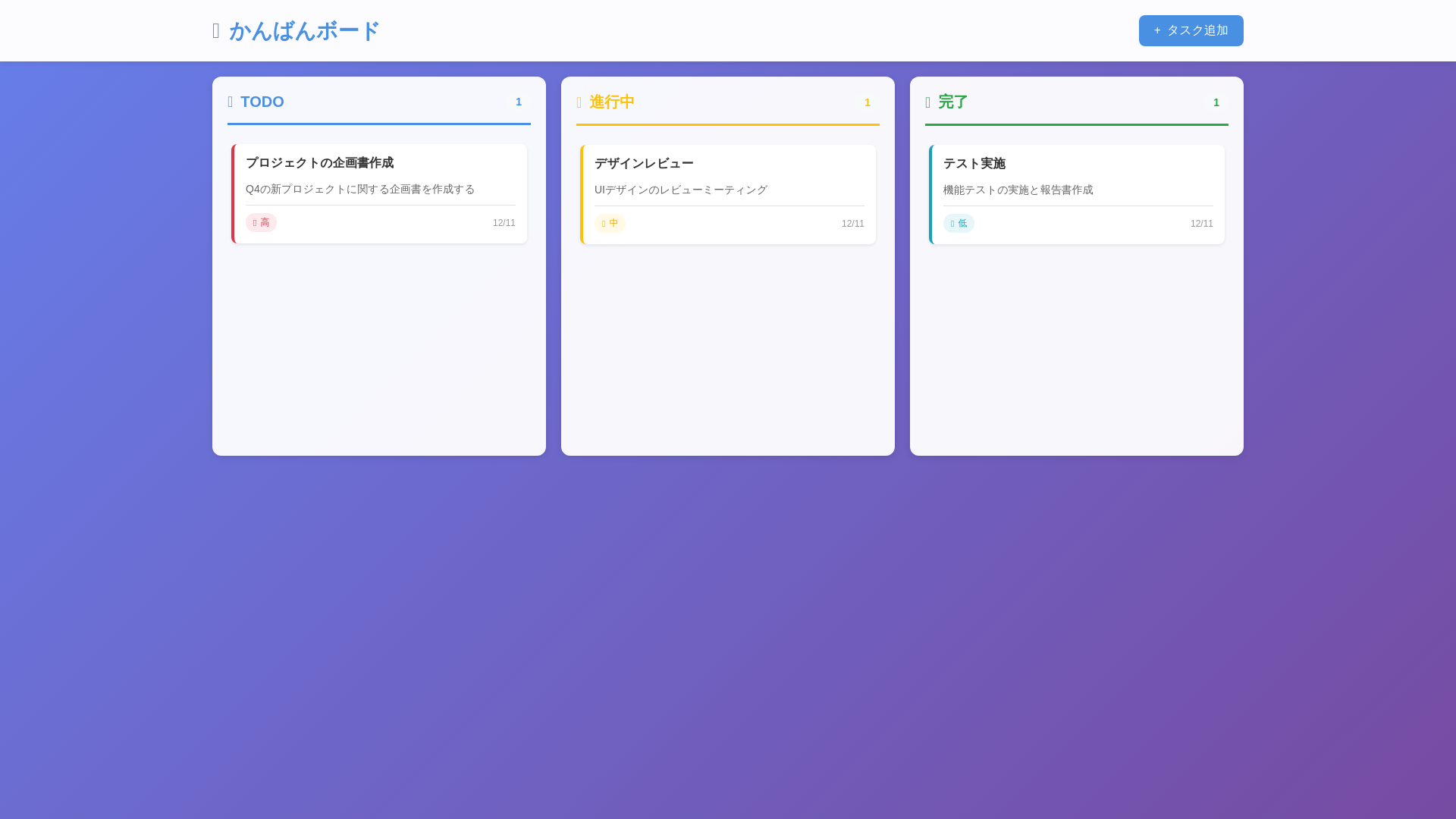This screenshot has width=1456, height=819.
Task: Click the TODO column count badge
Action: tap(519, 102)
